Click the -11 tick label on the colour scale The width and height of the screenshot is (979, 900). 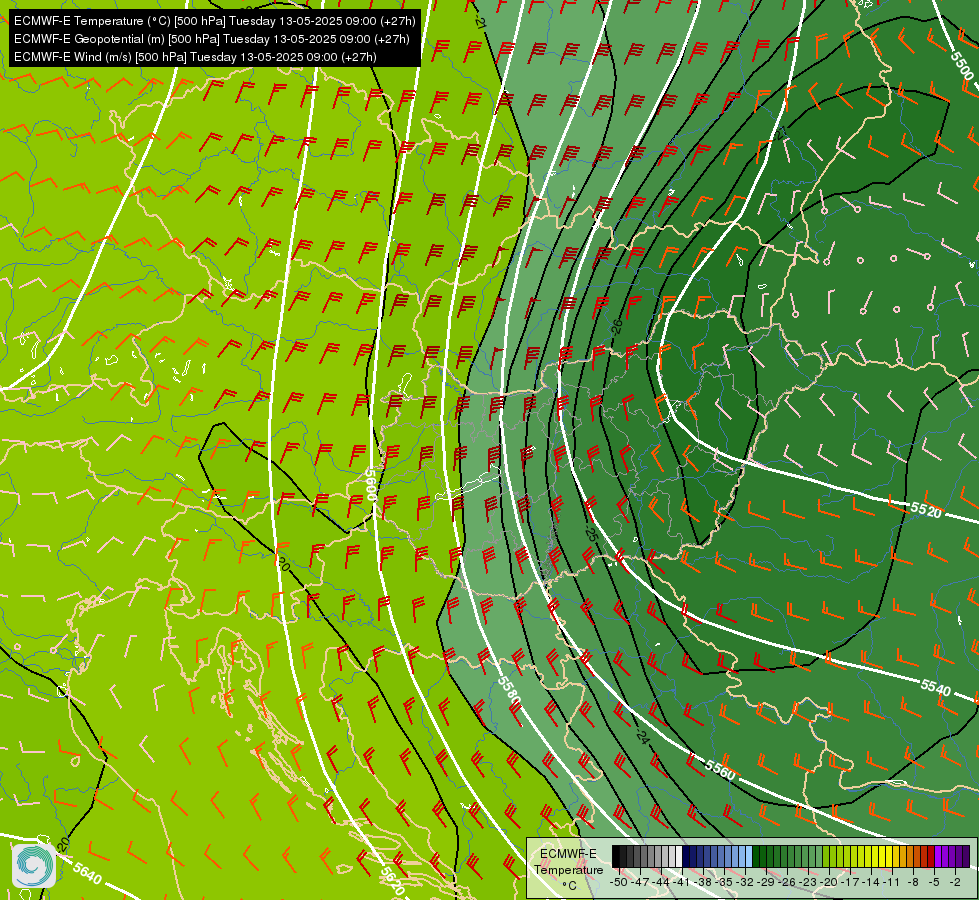(892, 882)
